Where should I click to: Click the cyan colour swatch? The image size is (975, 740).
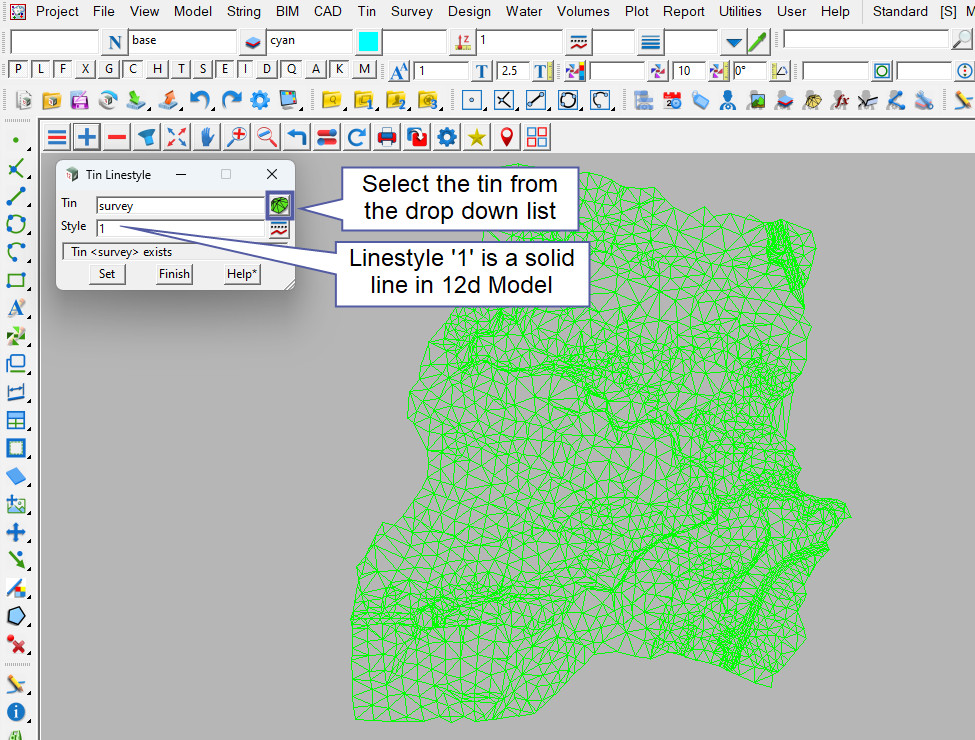pos(368,42)
